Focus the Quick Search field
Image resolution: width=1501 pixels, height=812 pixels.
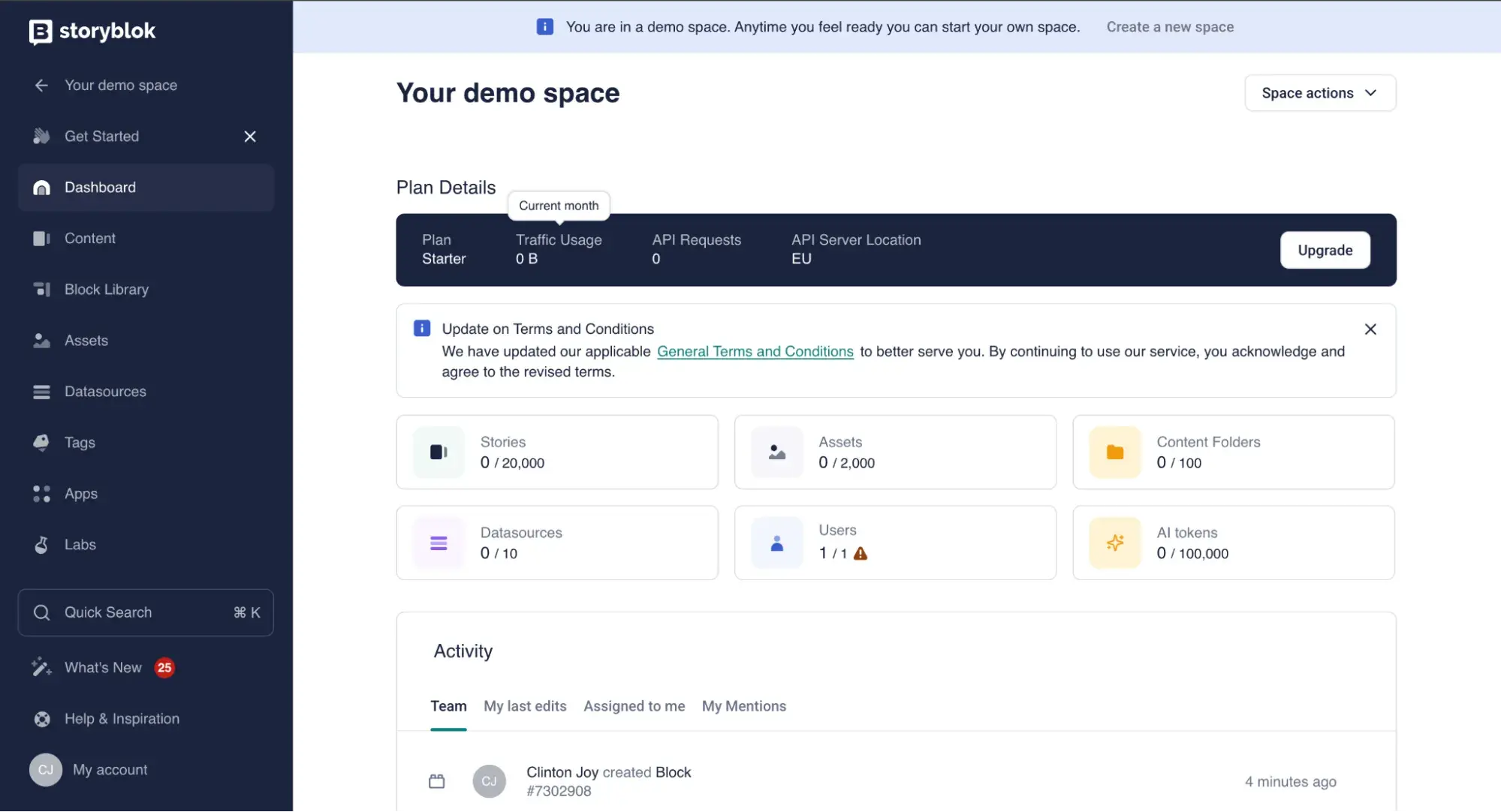[x=146, y=612]
